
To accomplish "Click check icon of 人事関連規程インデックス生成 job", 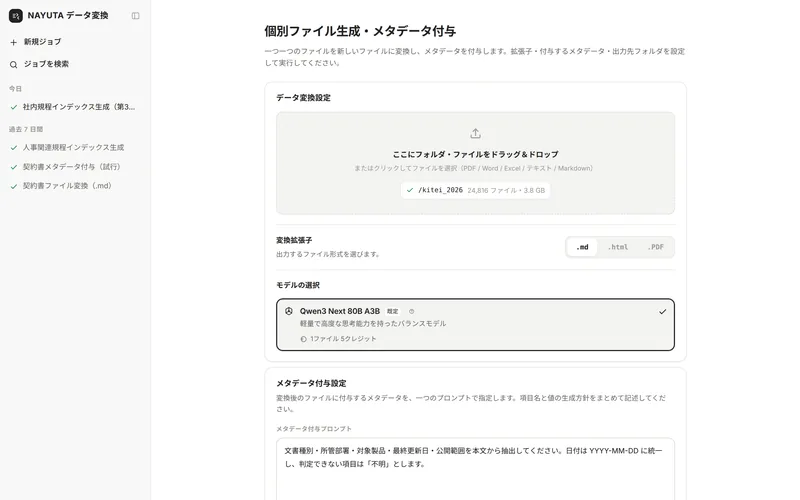I will pyautogui.click(x=14, y=147).
